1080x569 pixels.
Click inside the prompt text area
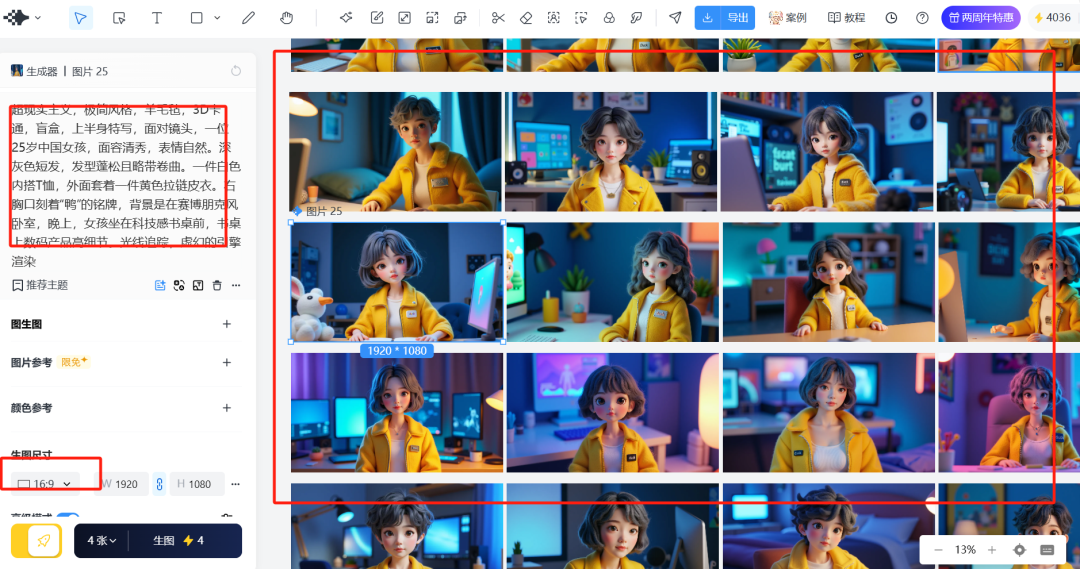pyautogui.click(x=126, y=185)
